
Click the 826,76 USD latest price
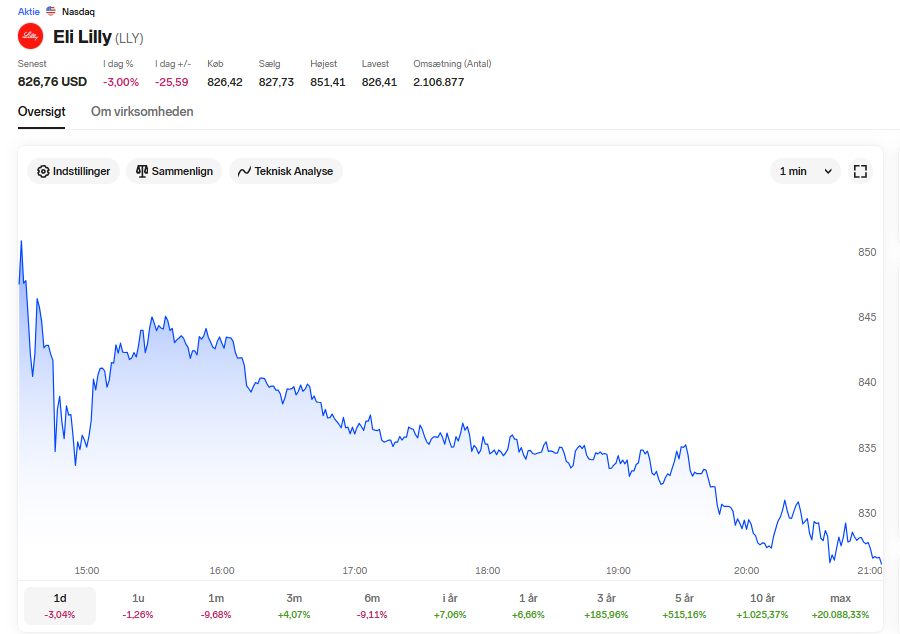[52, 81]
